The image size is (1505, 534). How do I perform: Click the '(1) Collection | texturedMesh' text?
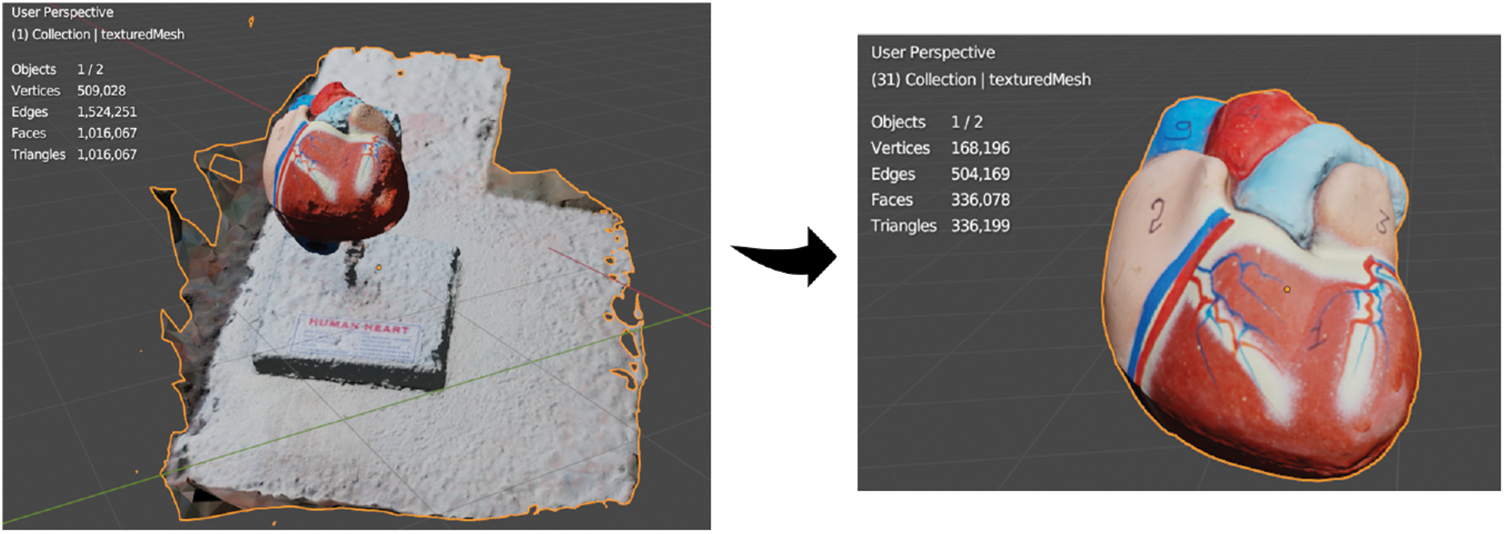tap(98, 34)
